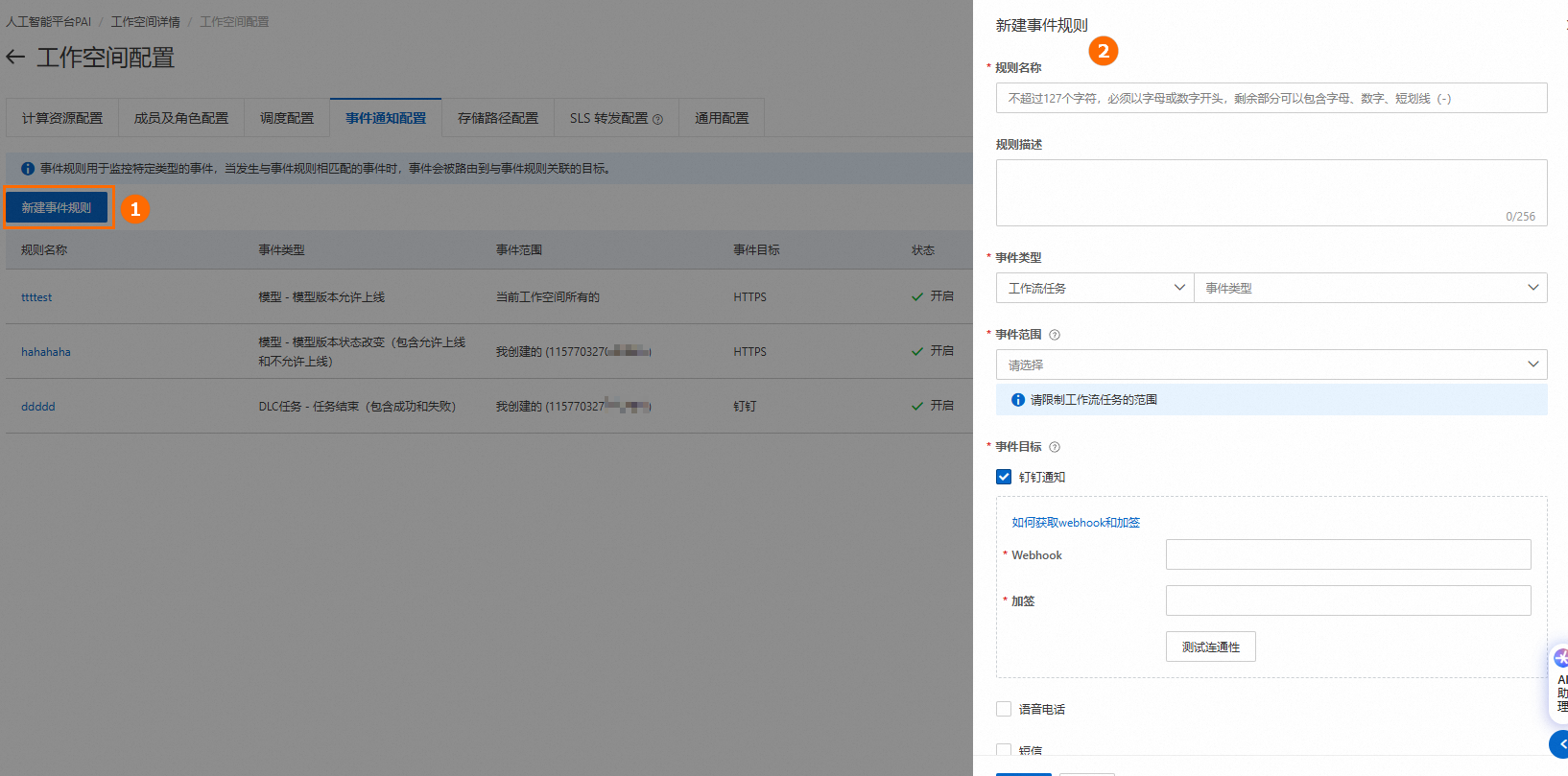
Task: Open the 存储路径配置 tab
Action: point(498,118)
